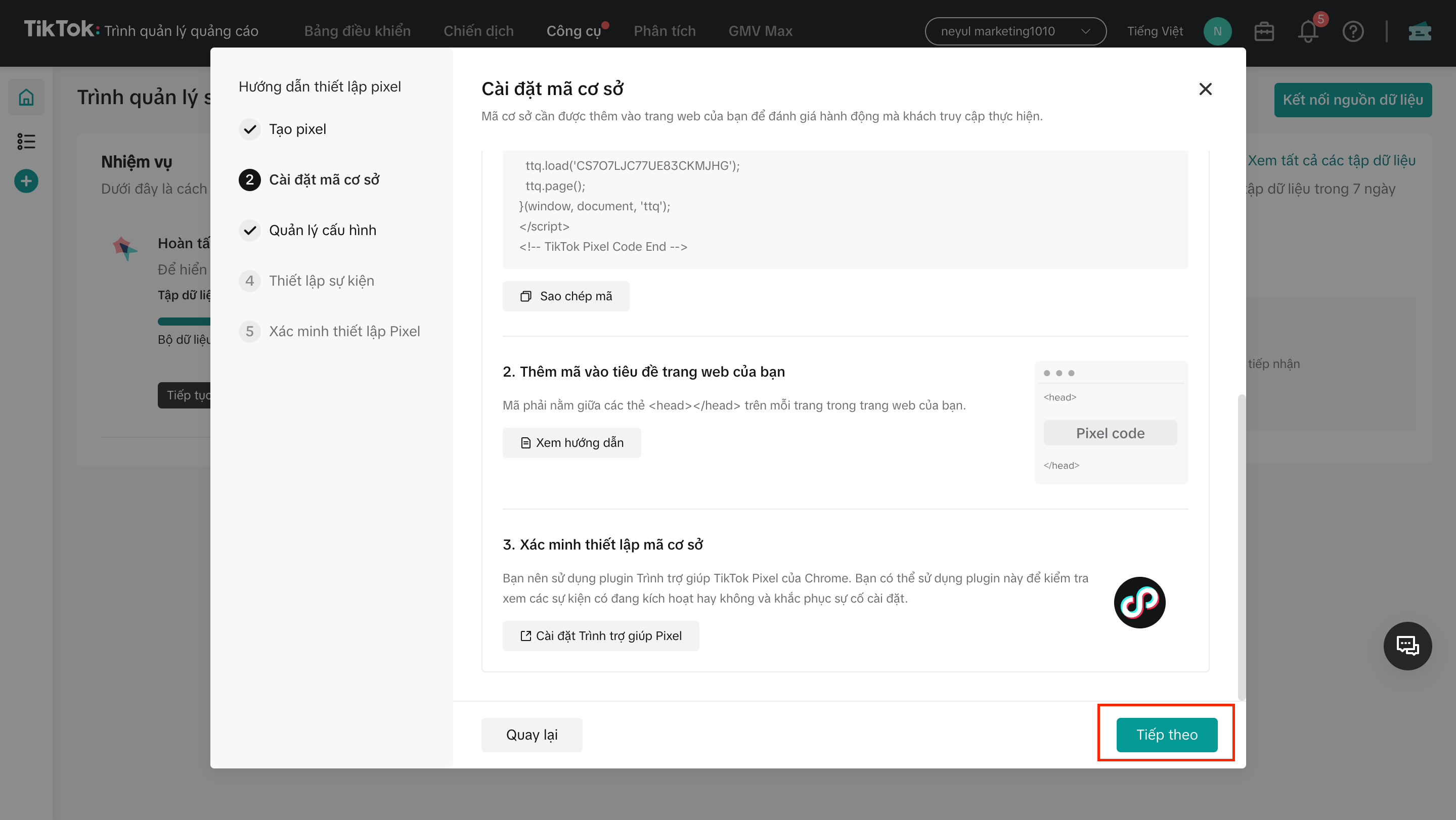Image resolution: width=1456 pixels, height=820 pixels.
Task: Expand the neyul marketing1010 account dropdown
Action: pyautogui.click(x=1015, y=31)
